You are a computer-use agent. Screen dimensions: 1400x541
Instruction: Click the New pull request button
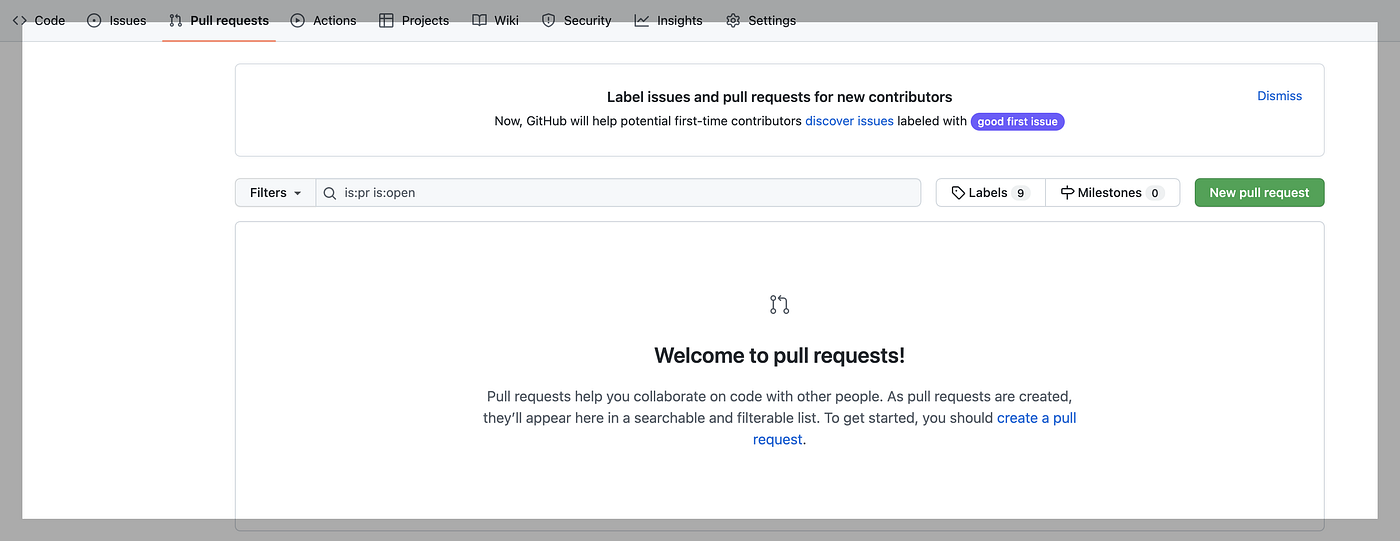1259,193
